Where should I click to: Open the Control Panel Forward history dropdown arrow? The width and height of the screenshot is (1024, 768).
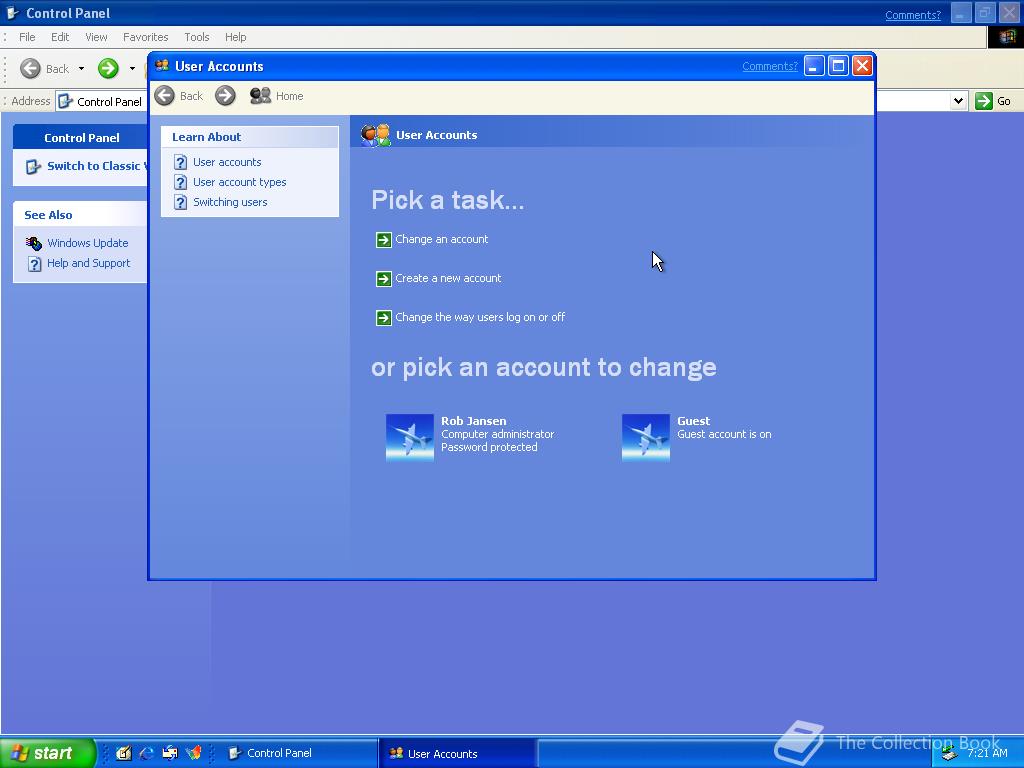click(x=132, y=68)
